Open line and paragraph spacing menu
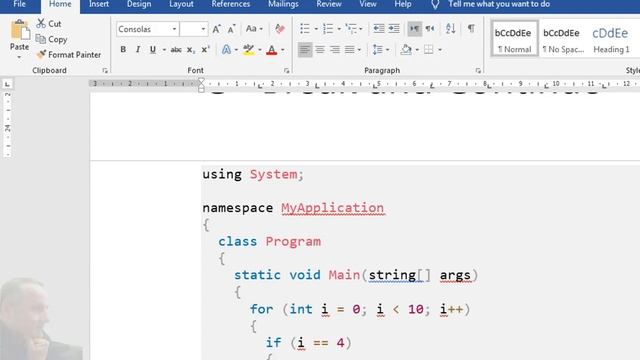640x360 pixels. (378, 50)
